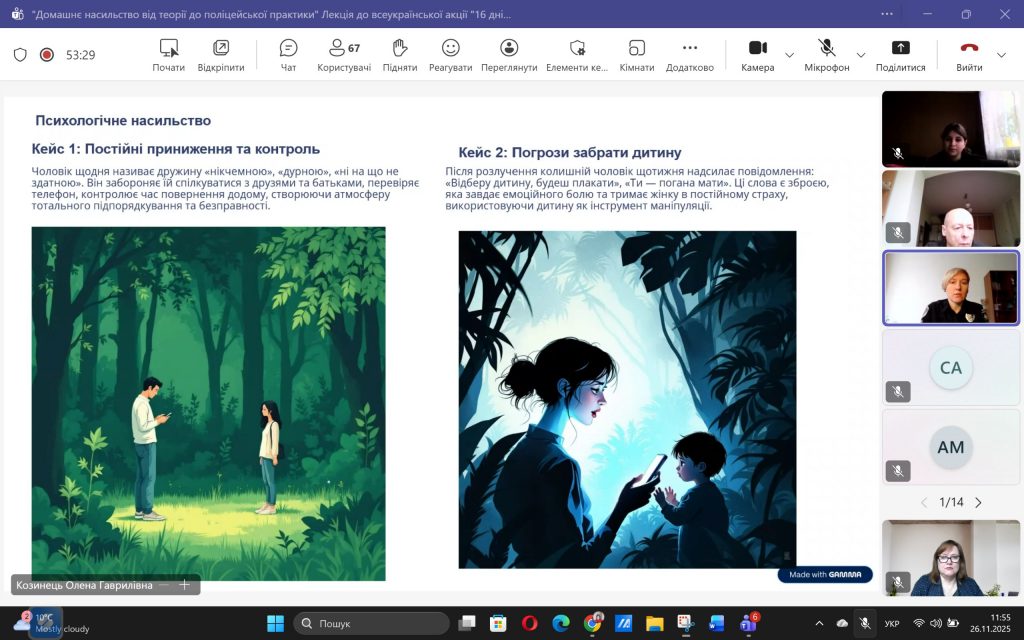Viewport: 1024px width, 640px height.
Task: Toggle the Камера on or off
Action: click(x=757, y=54)
